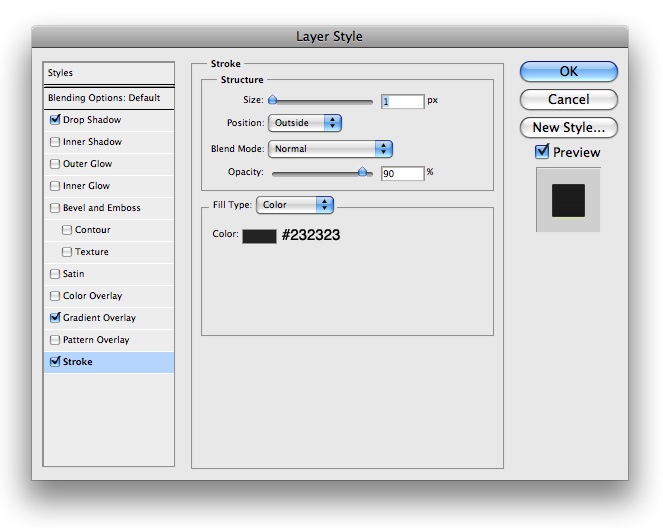663x528 pixels.
Task: Select the Outer Glow style label
Action: (x=88, y=164)
